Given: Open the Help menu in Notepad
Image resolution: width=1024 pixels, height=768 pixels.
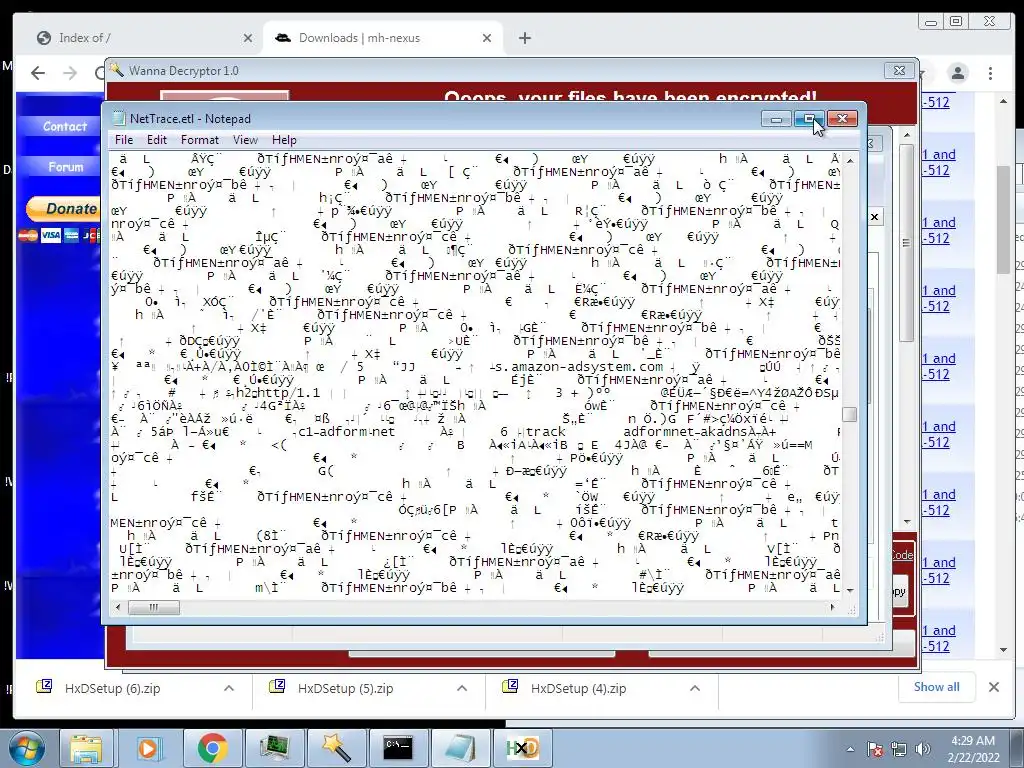Looking at the screenshot, I should 284,140.
